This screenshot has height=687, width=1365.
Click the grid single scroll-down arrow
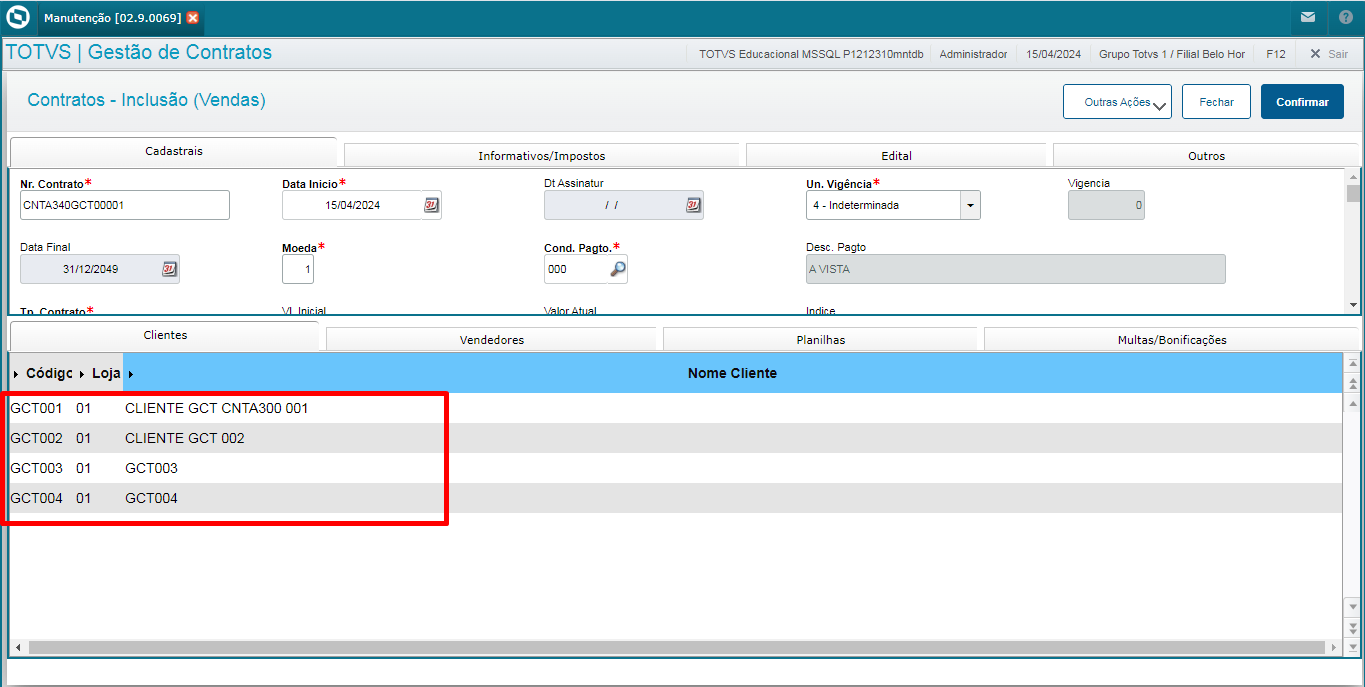[x=1353, y=606]
